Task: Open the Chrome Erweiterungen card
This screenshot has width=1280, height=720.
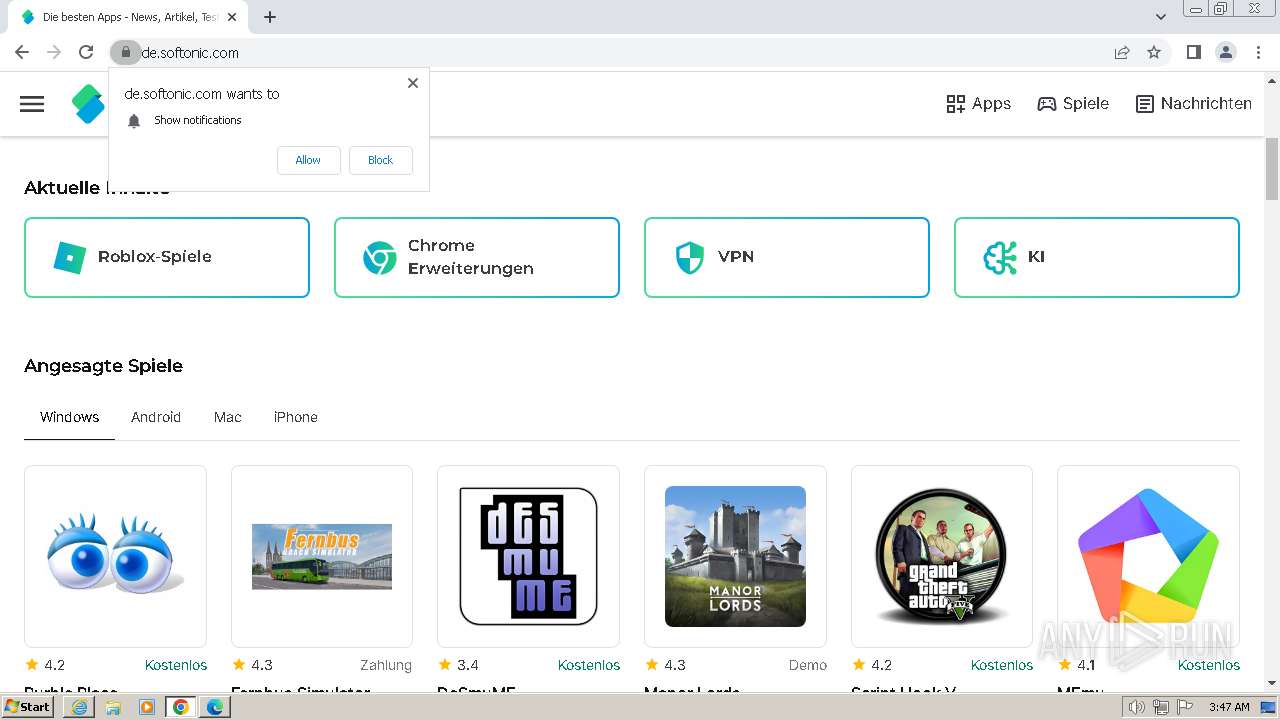Action: coord(477,257)
